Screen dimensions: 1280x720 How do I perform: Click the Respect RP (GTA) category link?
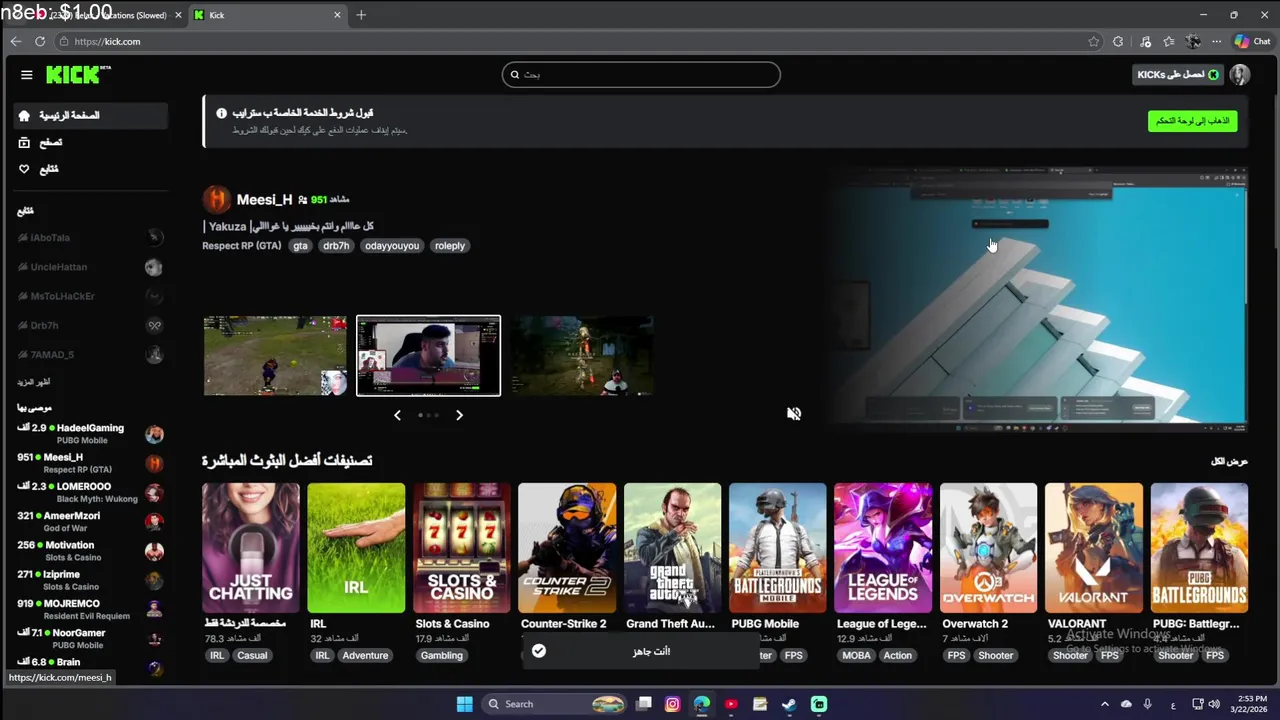click(242, 246)
